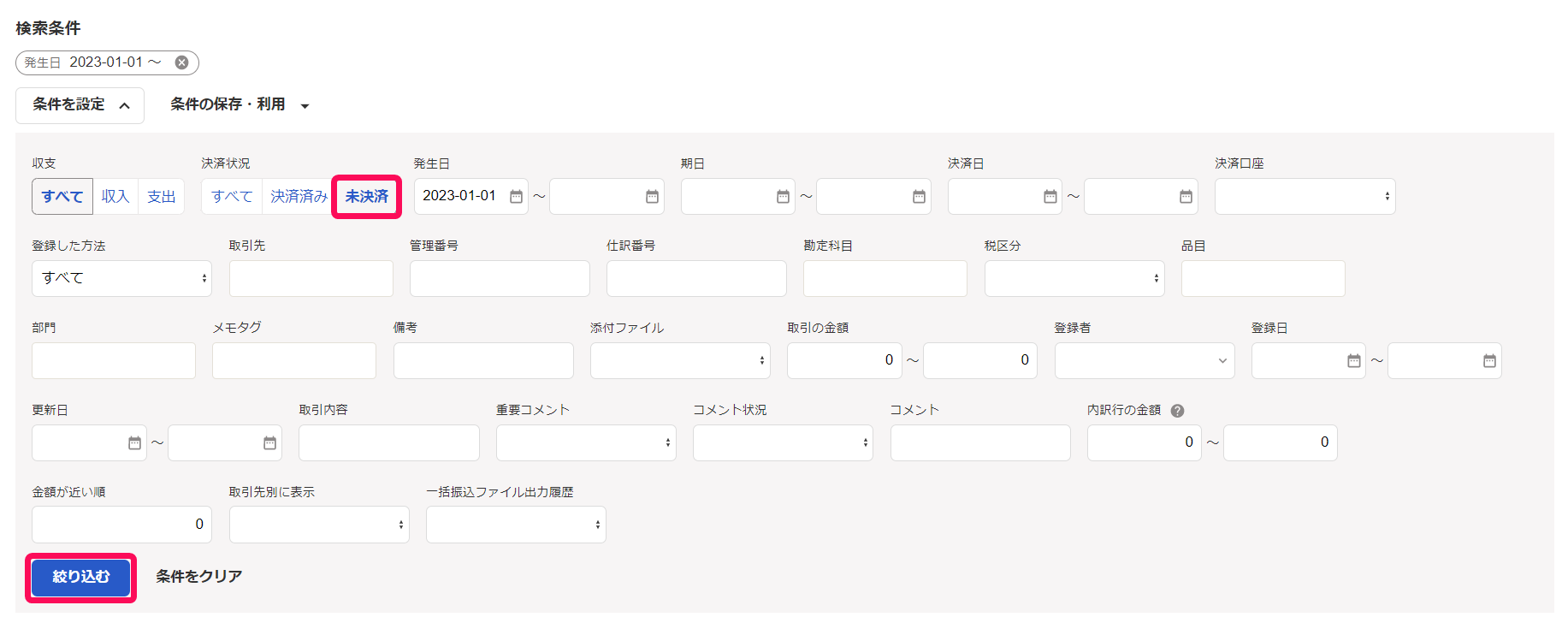The image size is (1568, 623).
Task: Open calendar for 決済日 end date
Action: [x=1186, y=197]
